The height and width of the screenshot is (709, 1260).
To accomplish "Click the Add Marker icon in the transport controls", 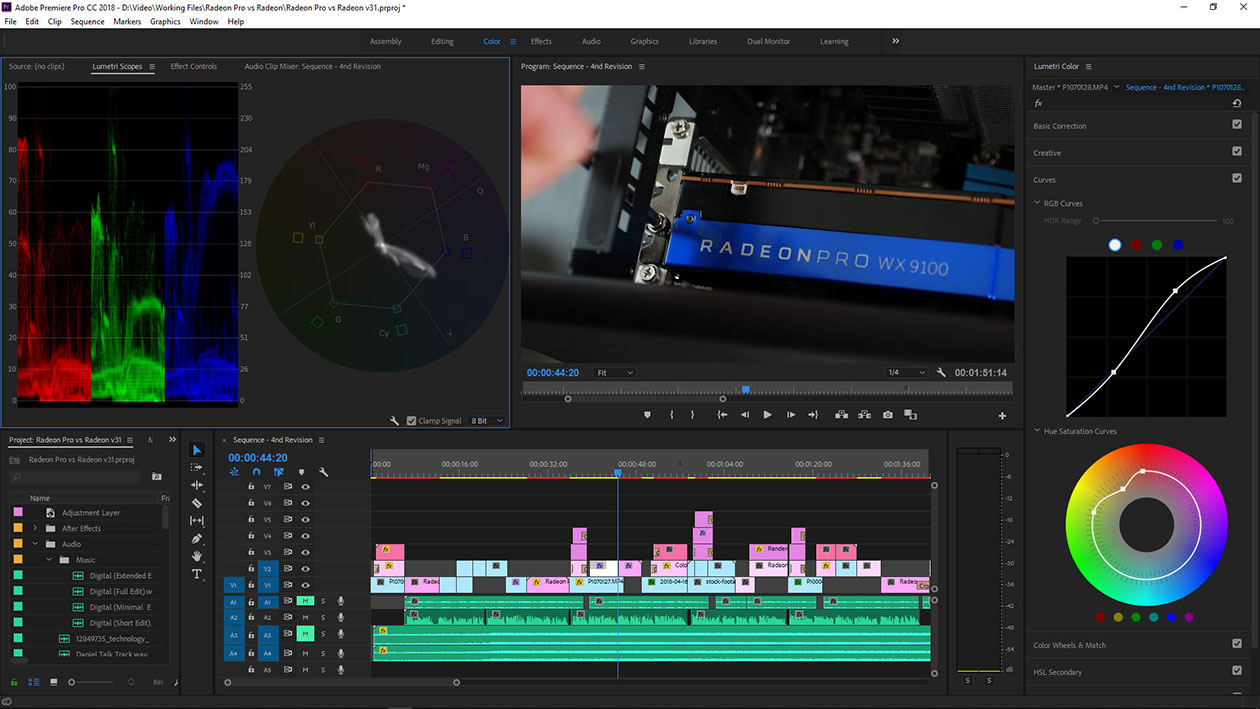I will (647, 414).
